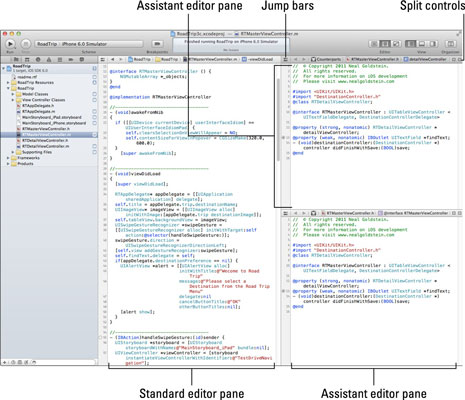Select the Debug navigator icon
This screenshot has width=465, height=400.
pyautogui.click(x=60, y=59)
